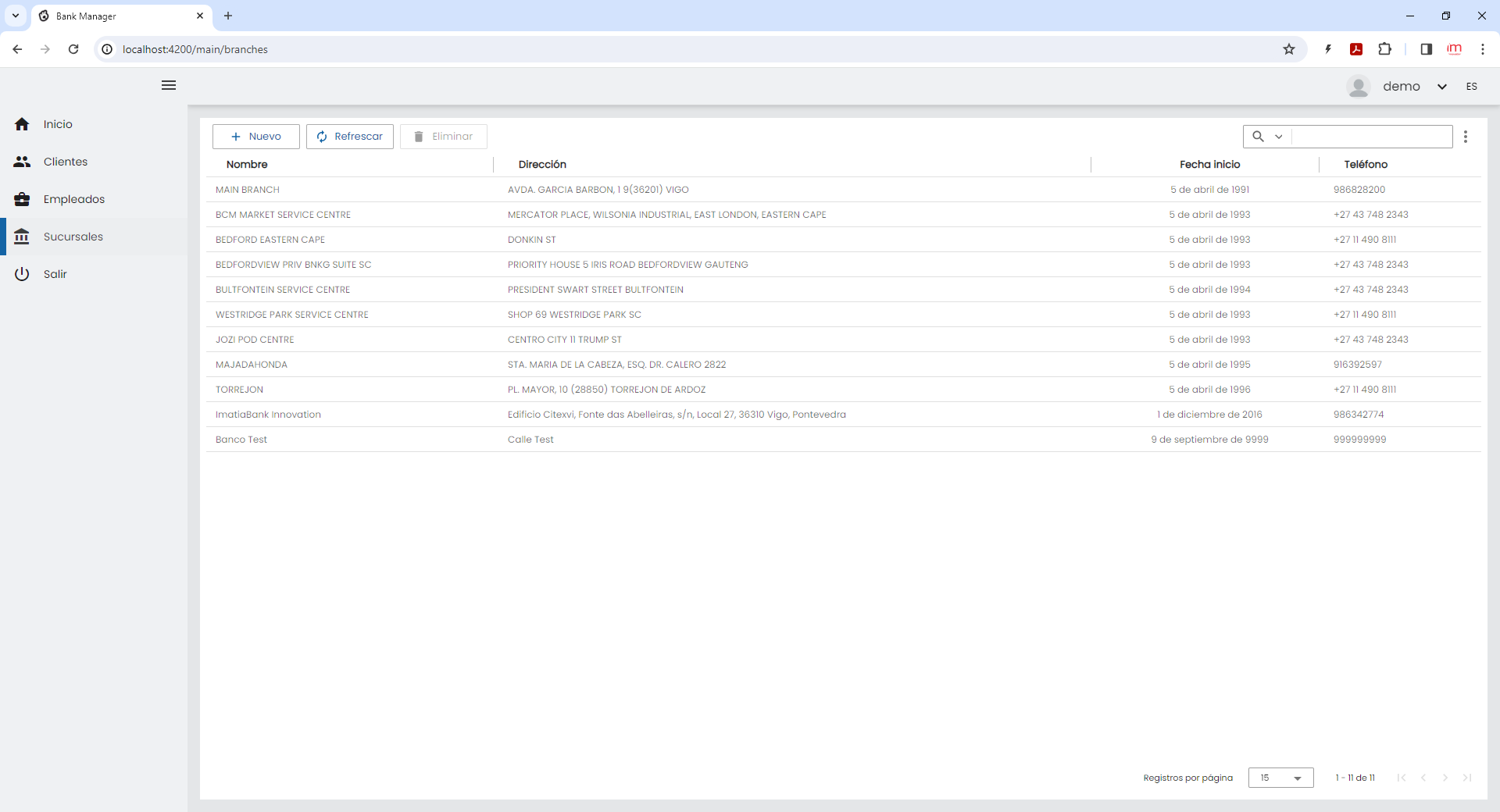Viewport: 1500px width, 812px height.
Task: Focus the table search input field
Action: point(1372,137)
